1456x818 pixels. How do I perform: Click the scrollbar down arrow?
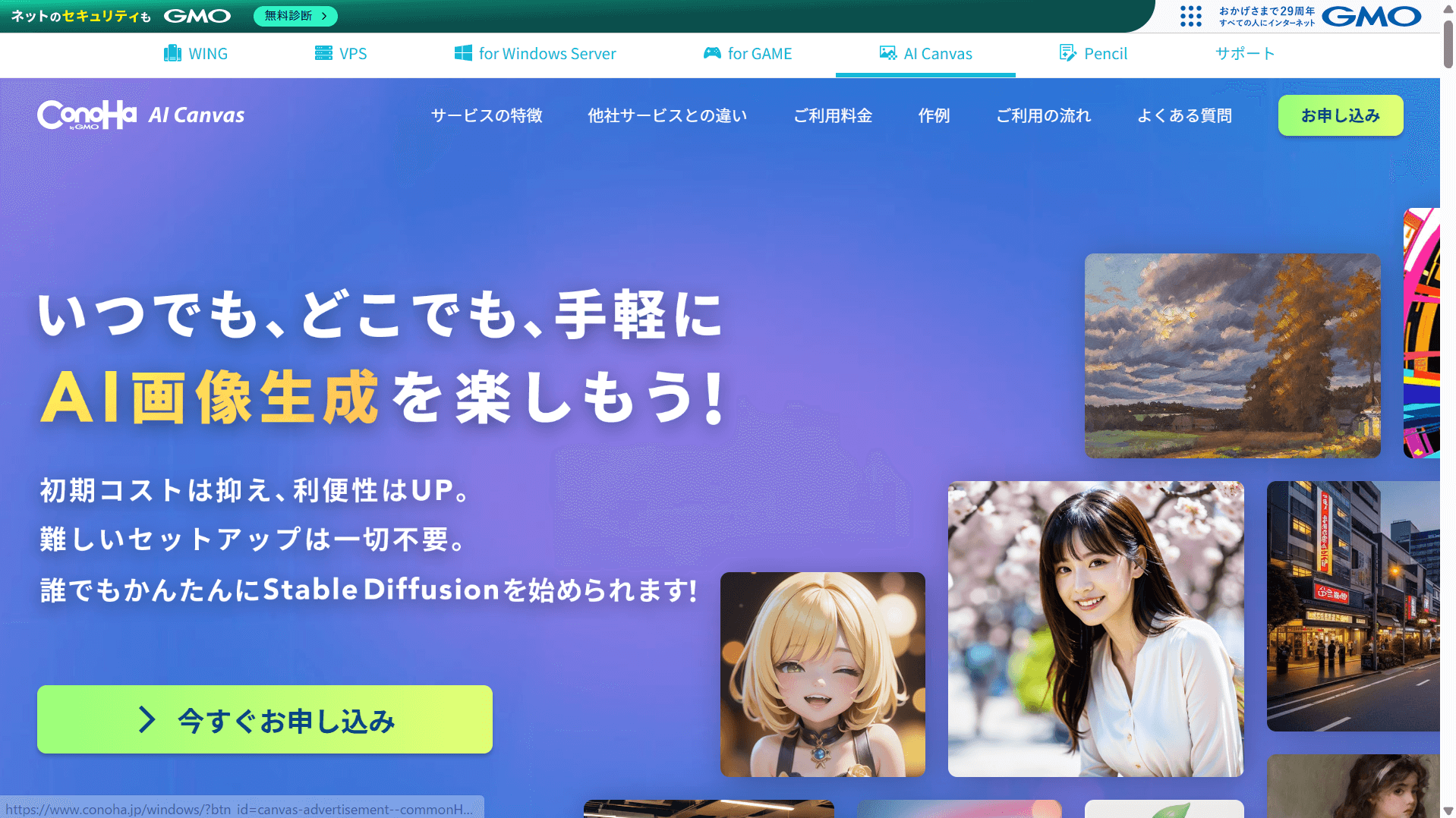click(x=1448, y=810)
